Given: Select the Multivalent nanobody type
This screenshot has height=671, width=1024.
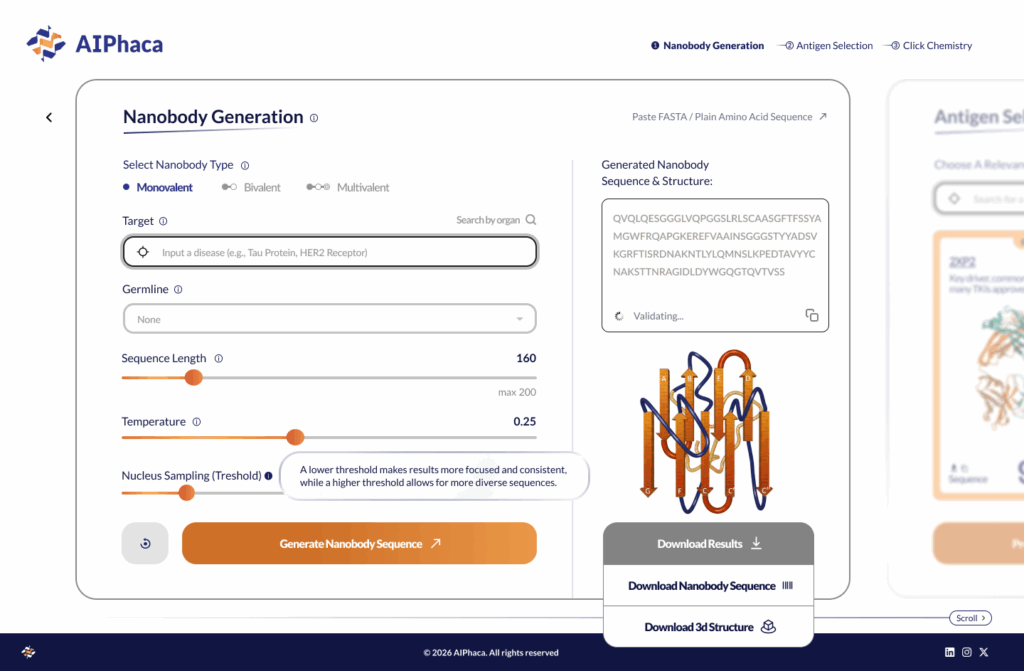Looking at the screenshot, I should point(348,188).
